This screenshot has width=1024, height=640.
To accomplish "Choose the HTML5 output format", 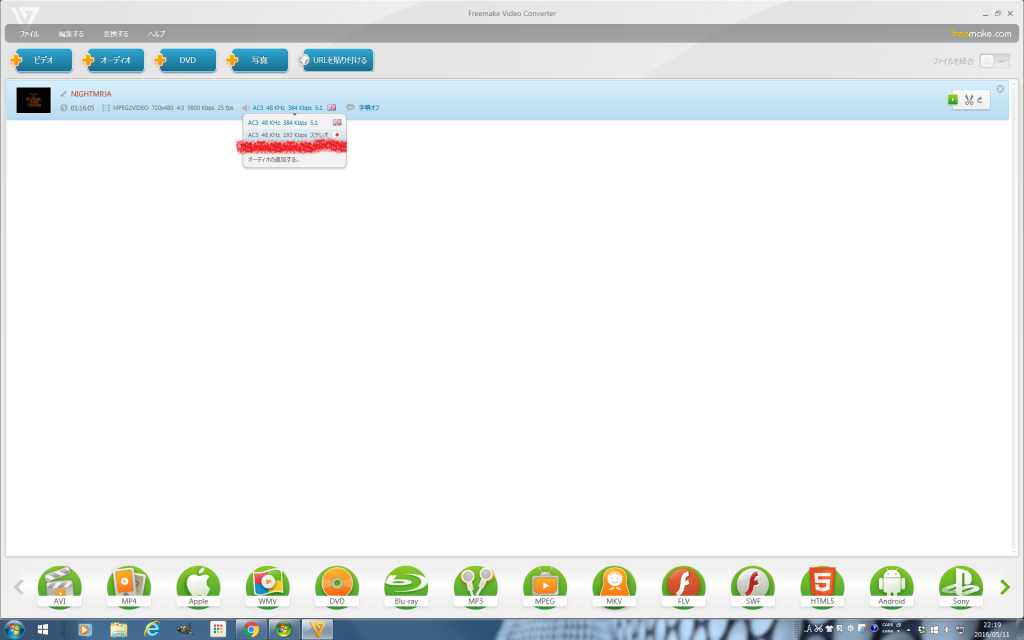I will (822, 586).
